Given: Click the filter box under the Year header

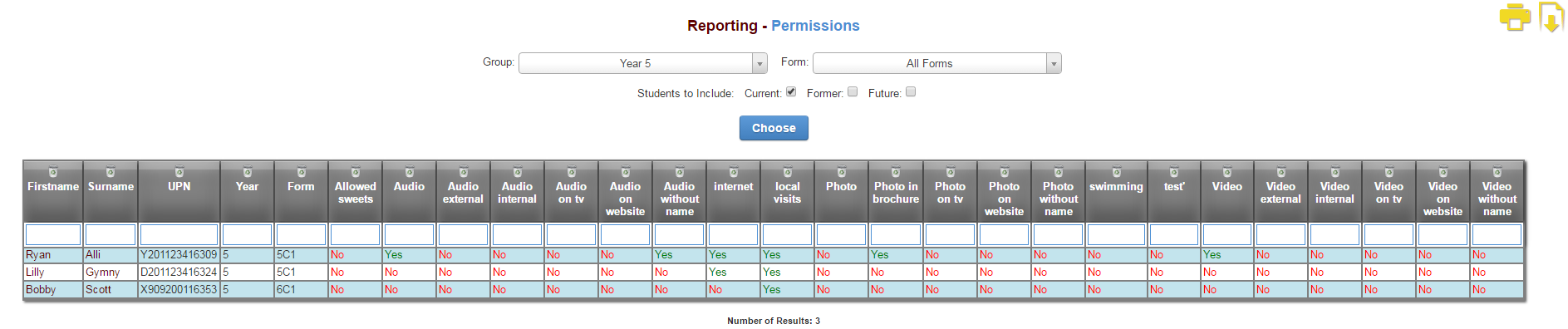Looking at the screenshot, I should point(248,234).
